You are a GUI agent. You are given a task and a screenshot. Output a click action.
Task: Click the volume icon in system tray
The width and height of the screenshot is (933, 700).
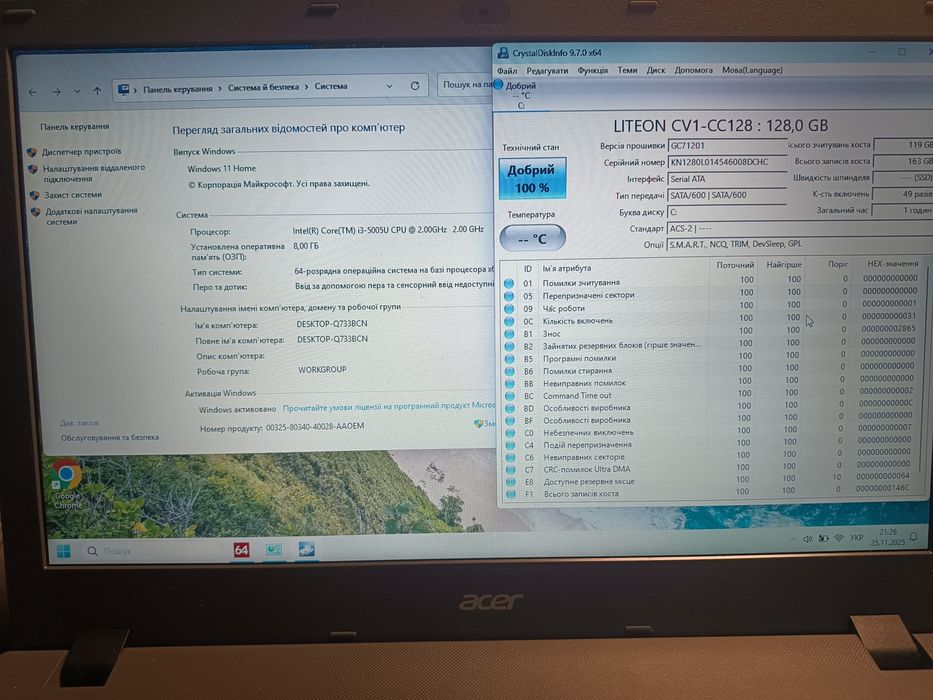point(807,539)
